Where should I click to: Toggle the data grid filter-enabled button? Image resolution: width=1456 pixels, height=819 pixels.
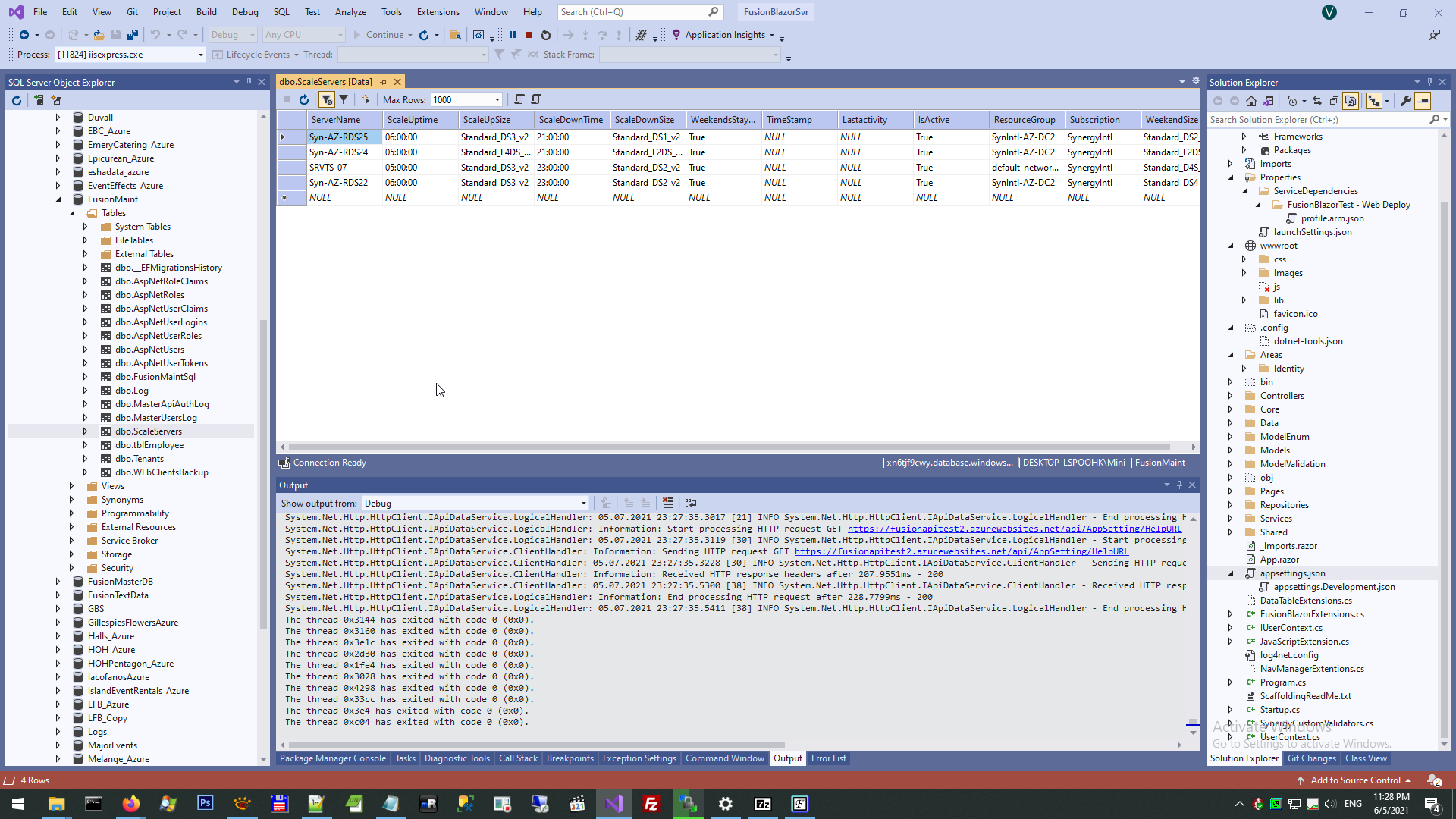tap(327, 99)
